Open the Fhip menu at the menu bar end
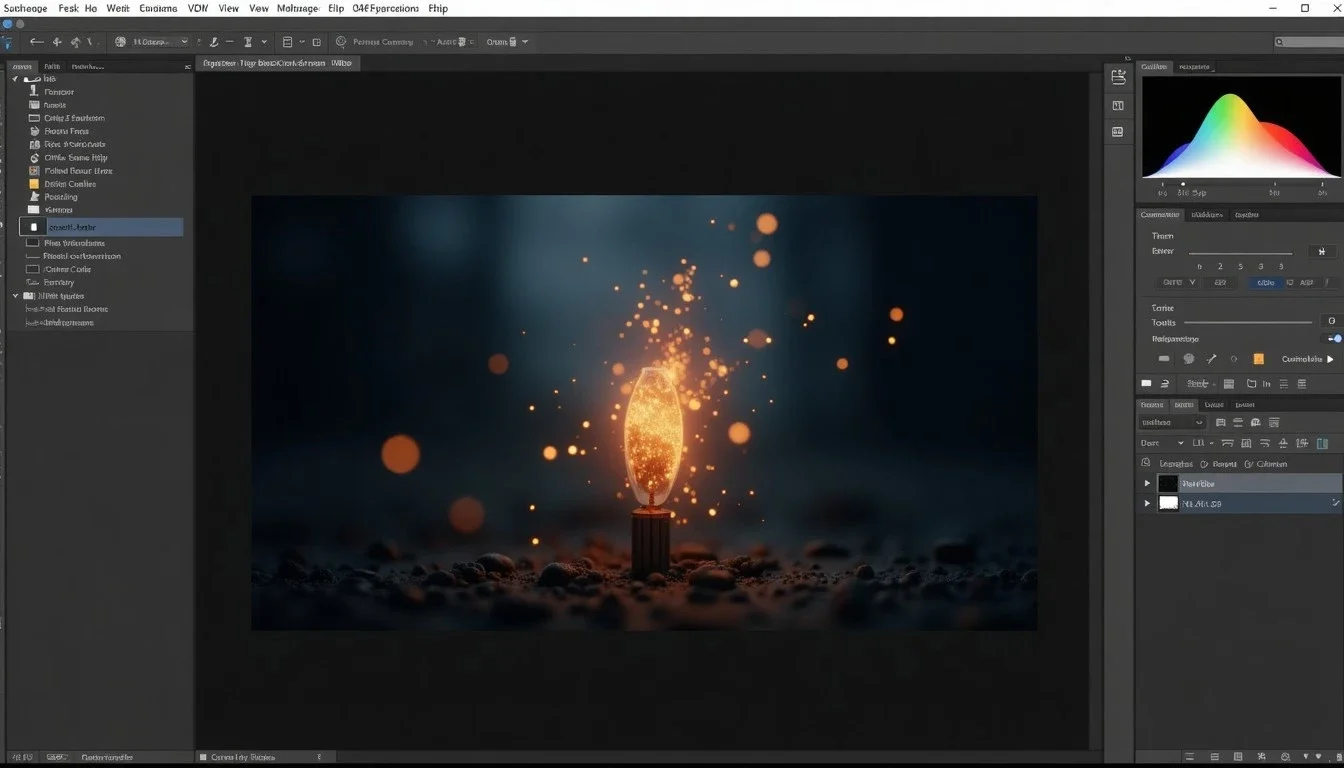The width and height of the screenshot is (1344, 768). [x=437, y=8]
